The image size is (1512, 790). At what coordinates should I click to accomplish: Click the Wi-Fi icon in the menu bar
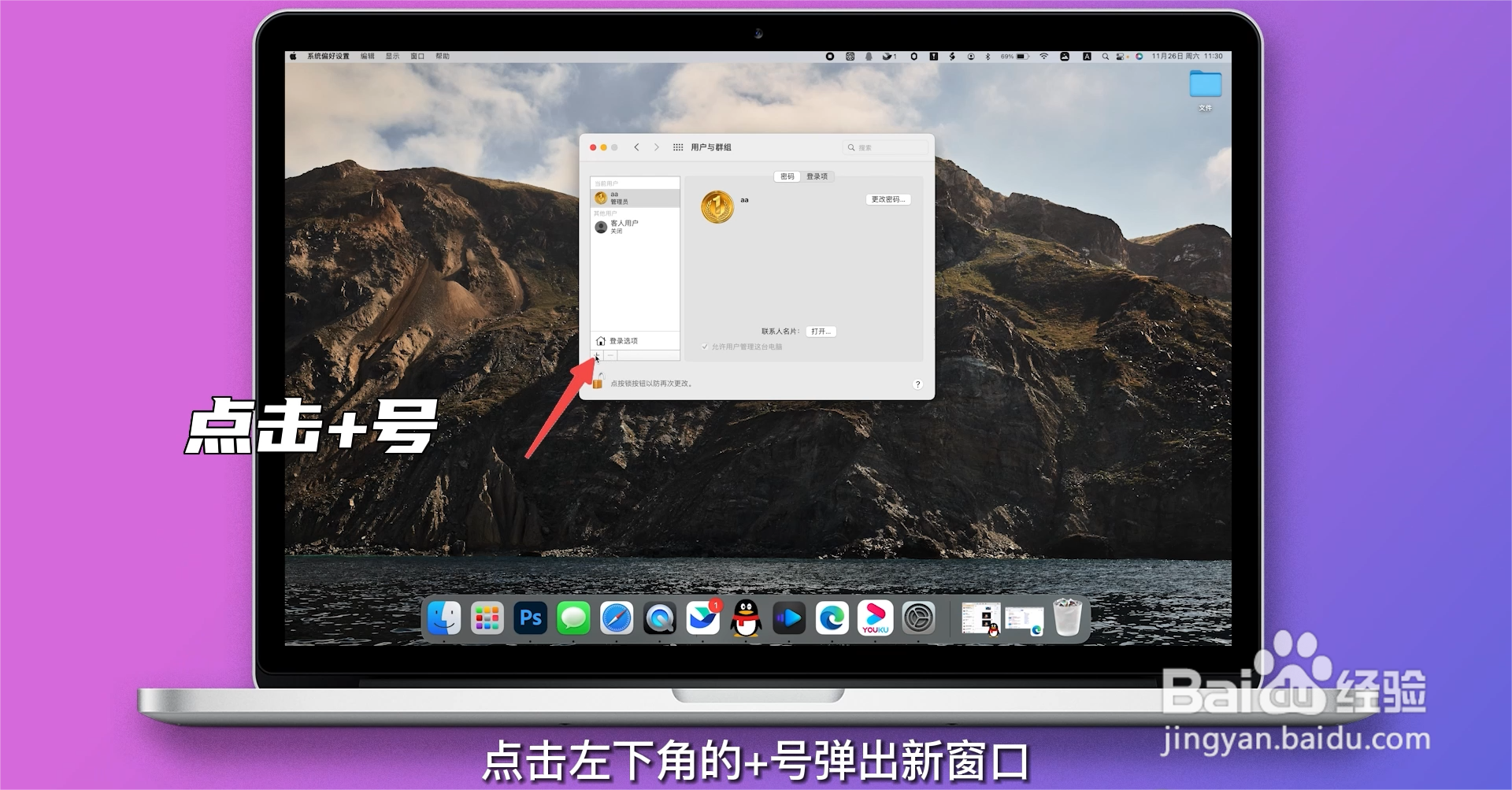[x=1044, y=56]
